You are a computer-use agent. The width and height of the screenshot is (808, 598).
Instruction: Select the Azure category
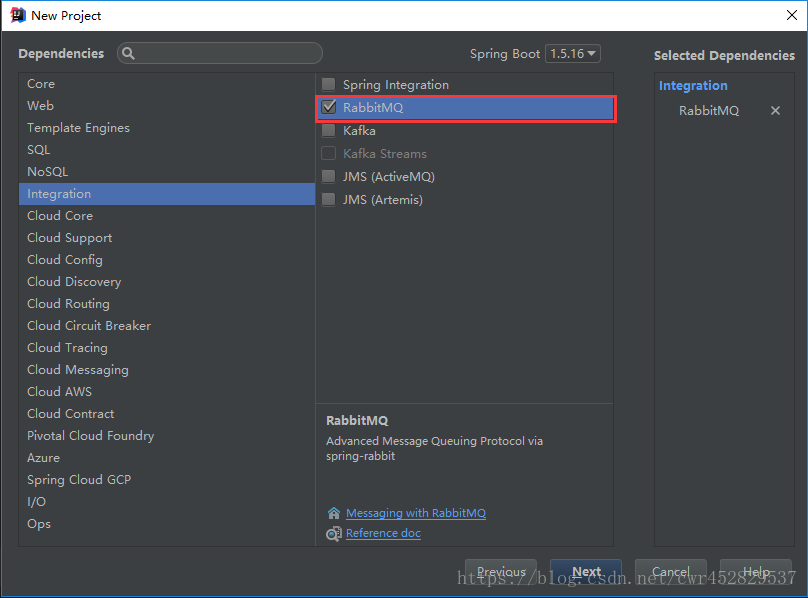coord(166,458)
